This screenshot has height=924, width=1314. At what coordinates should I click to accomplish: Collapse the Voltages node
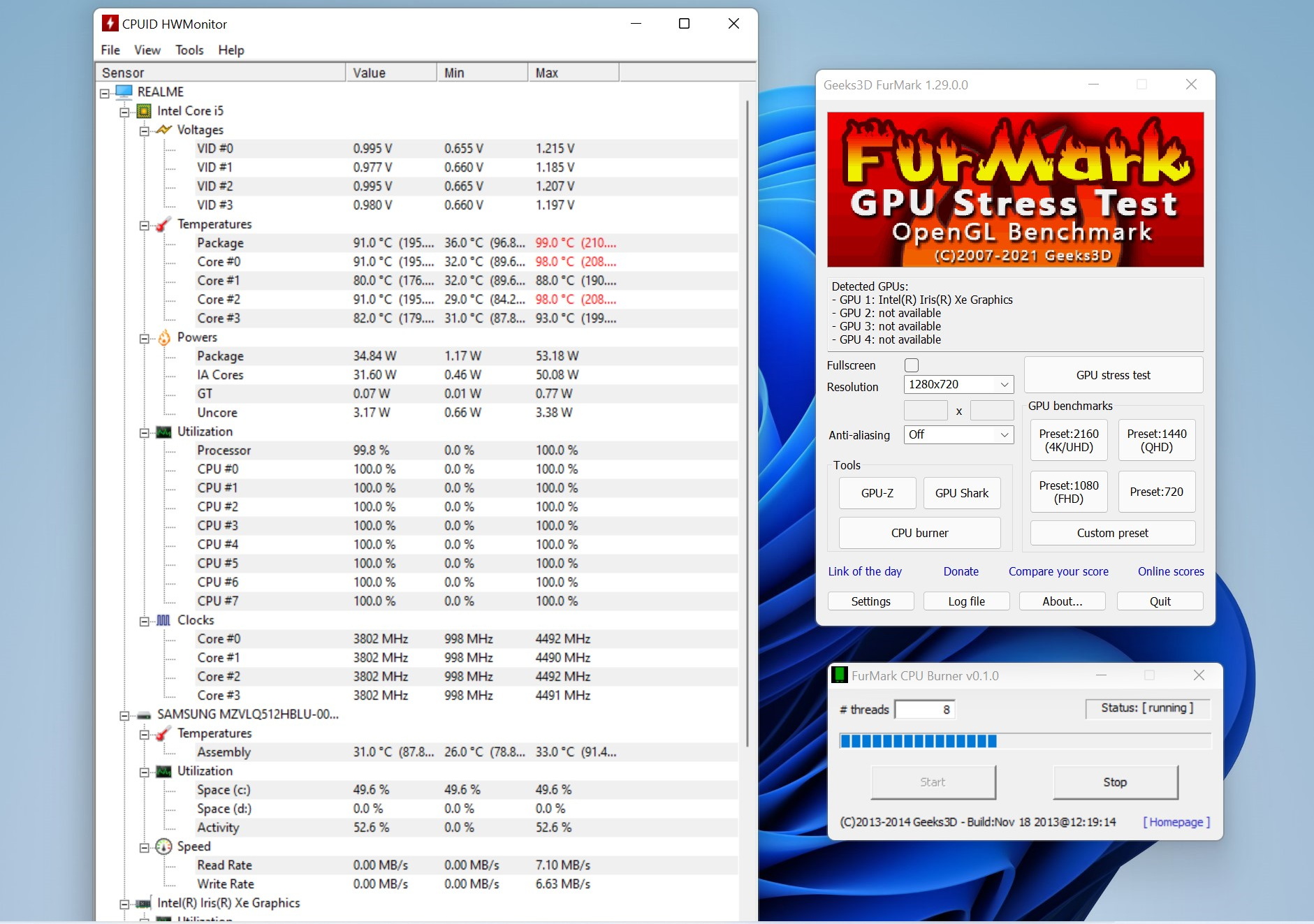tap(144, 131)
